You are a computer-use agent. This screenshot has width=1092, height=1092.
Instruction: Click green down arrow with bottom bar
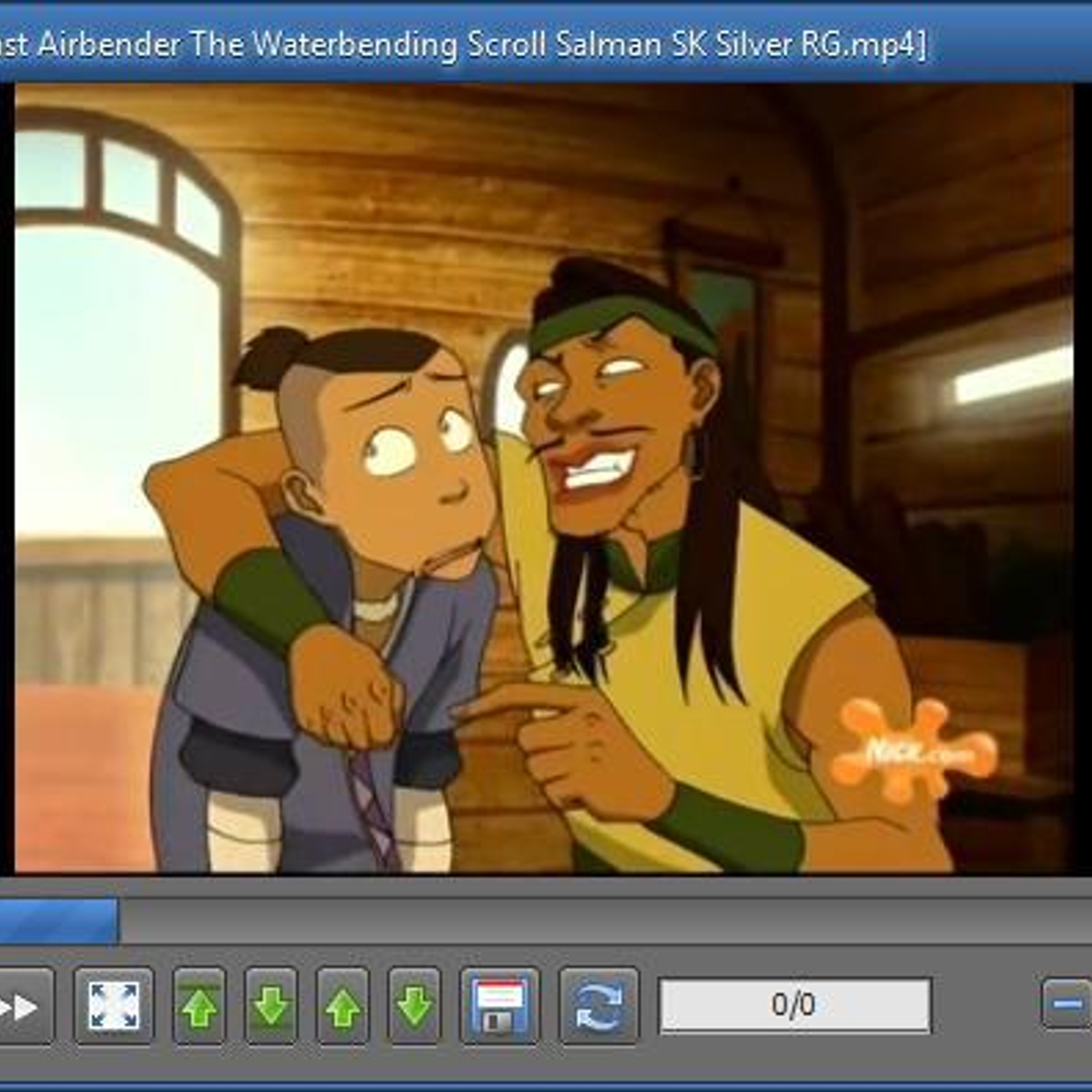(271, 1006)
